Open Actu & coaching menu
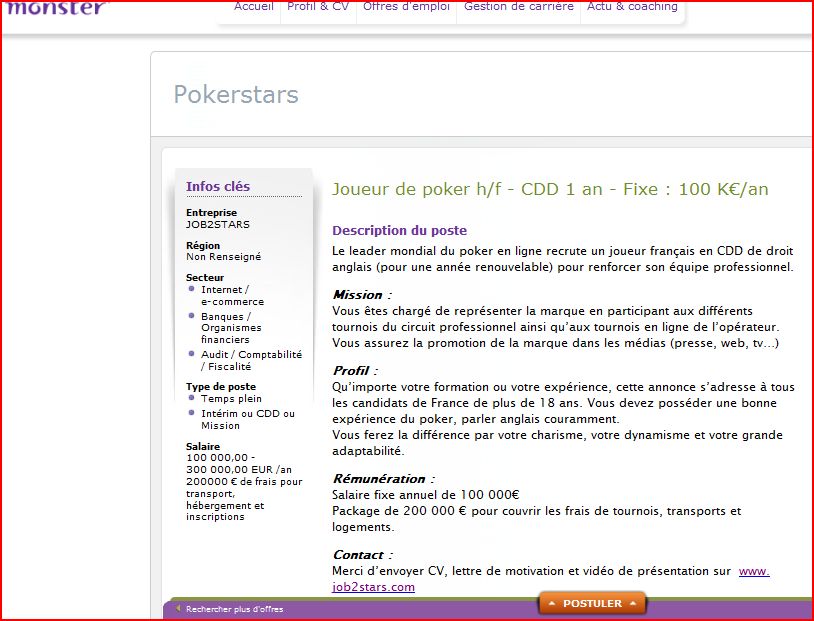The height and width of the screenshot is (621, 814). (632, 7)
